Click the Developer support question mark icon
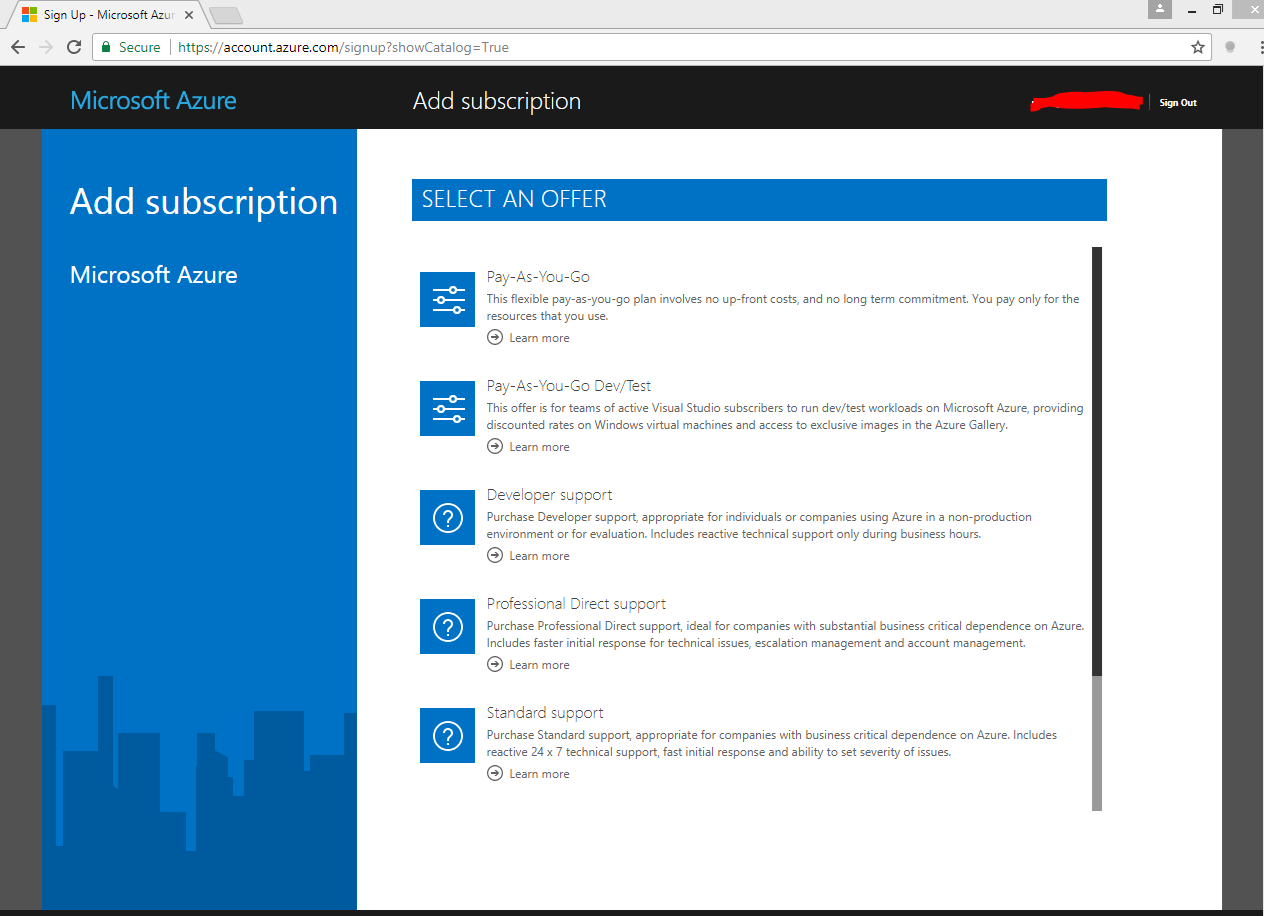Screen dimensions: 1264x916 click(x=447, y=517)
